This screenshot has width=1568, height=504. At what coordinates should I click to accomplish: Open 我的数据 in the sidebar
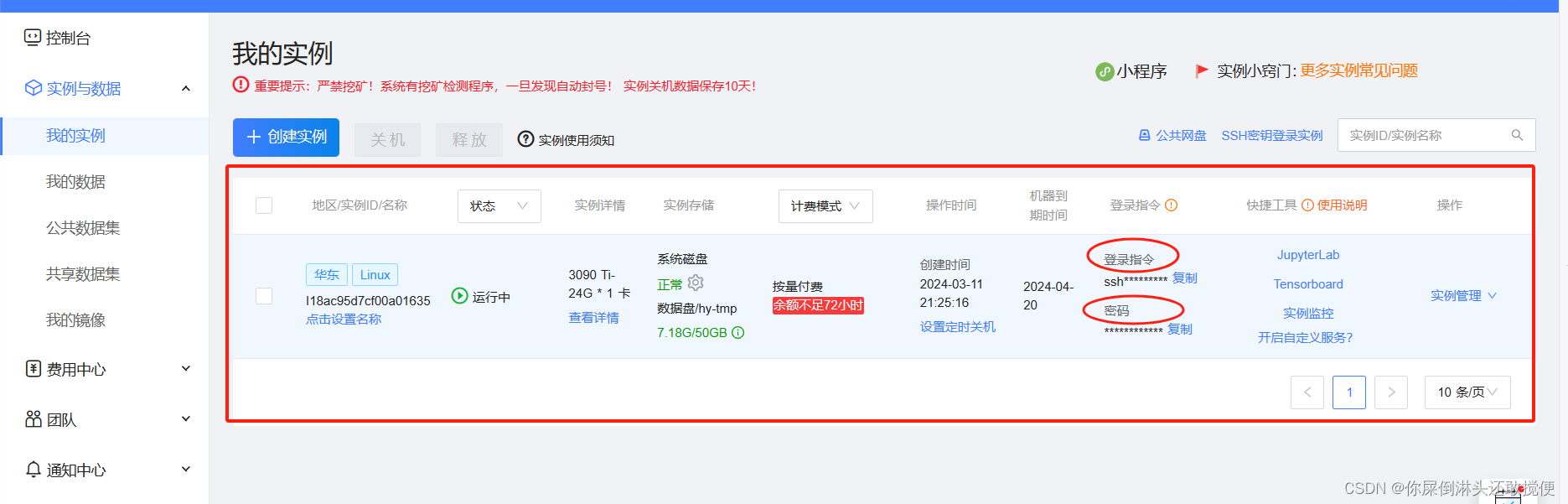75,182
